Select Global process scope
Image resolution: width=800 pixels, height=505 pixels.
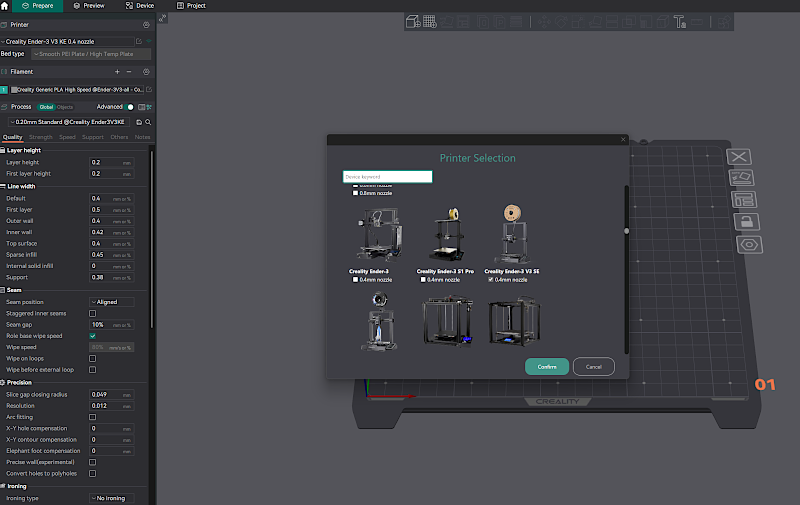46,107
